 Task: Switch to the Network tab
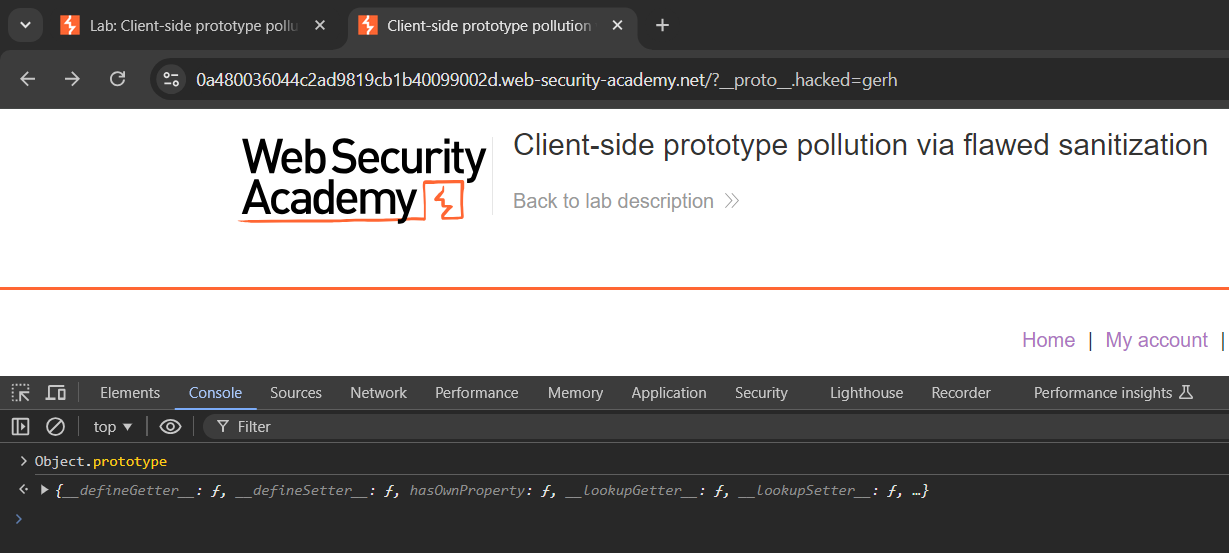coord(378,393)
